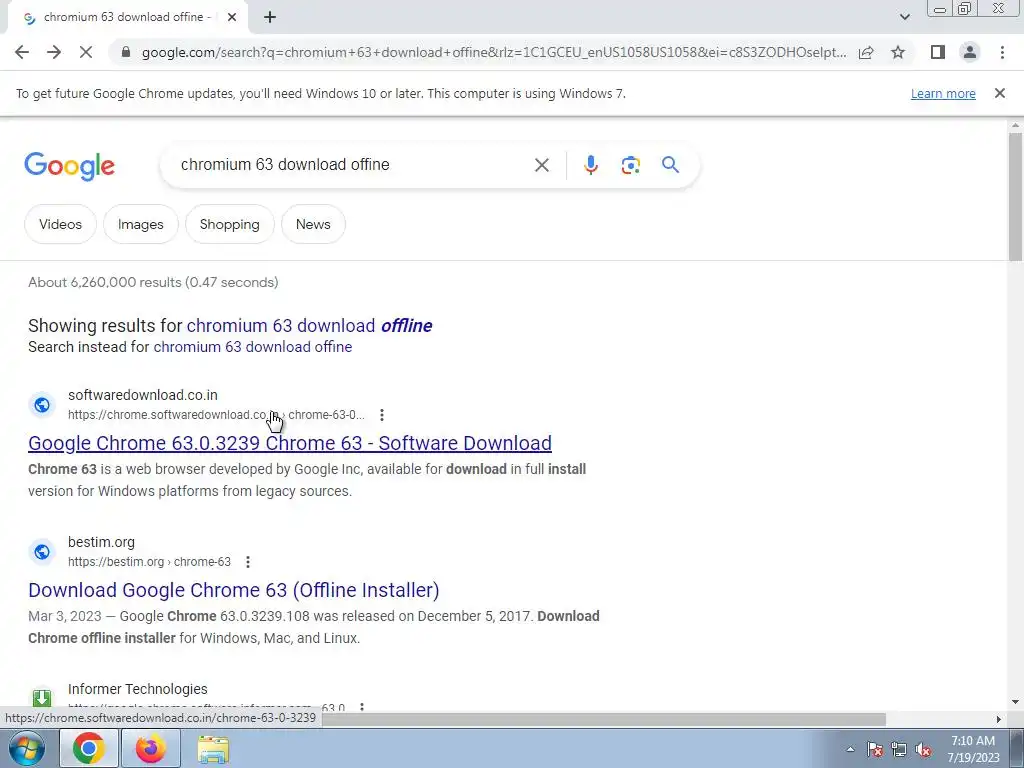Screen dimensions: 1024x768
Task: Stop loading the page
Action: tap(86, 52)
